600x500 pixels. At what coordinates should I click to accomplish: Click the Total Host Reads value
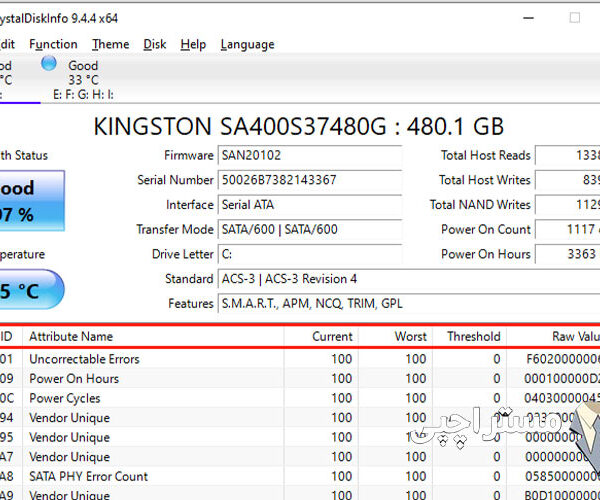(x=567, y=155)
